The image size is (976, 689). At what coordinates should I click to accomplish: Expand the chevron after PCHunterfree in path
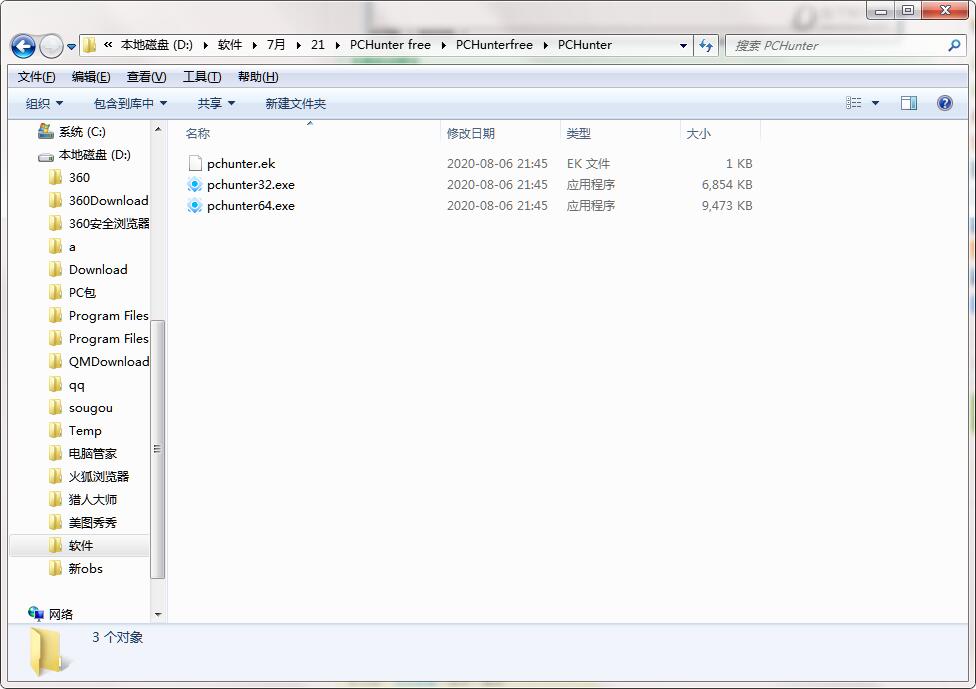tap(545, 45)
